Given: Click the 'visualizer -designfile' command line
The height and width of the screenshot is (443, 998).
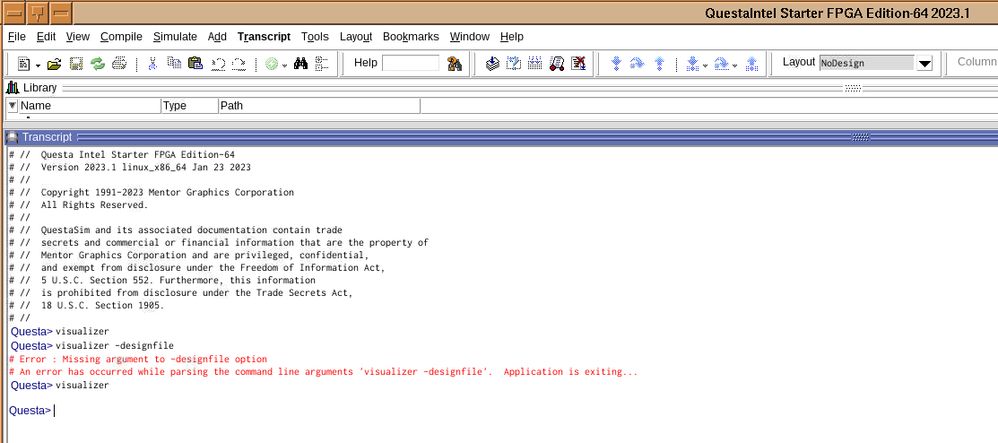Looking at the screenshot, I should pyautogui.click(x=115, y=346).
